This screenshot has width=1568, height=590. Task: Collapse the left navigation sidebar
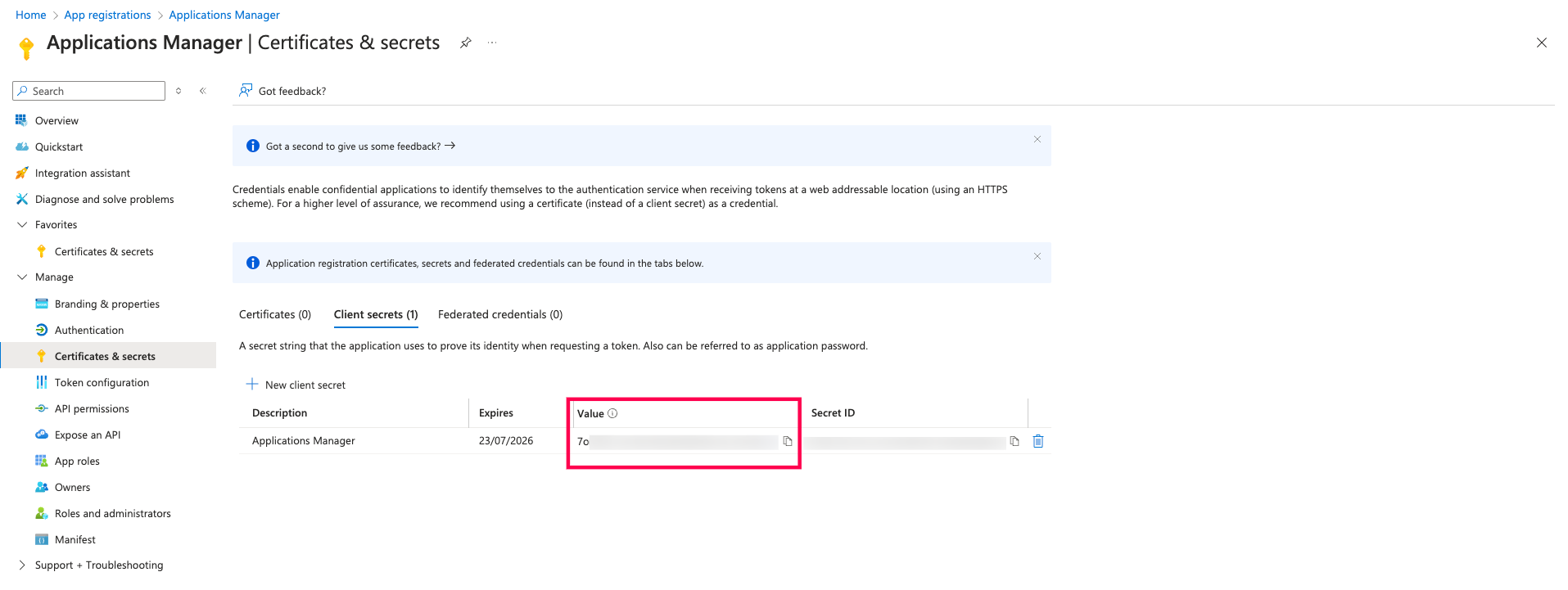click(x=203, y=91)
